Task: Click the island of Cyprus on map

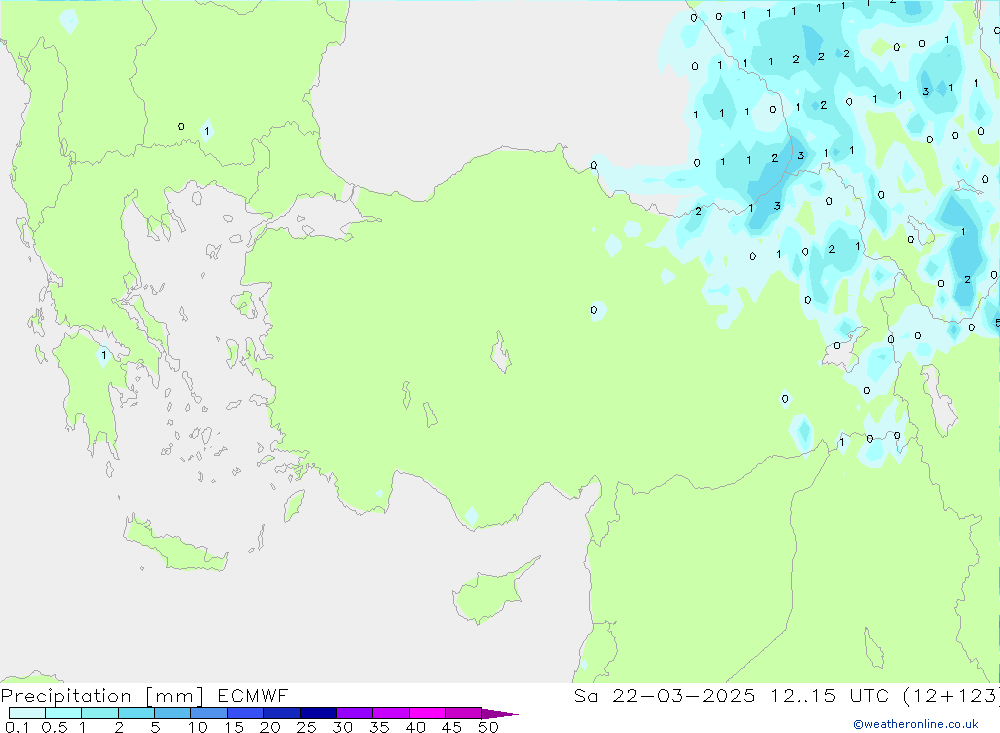Action: click(488, 594)
